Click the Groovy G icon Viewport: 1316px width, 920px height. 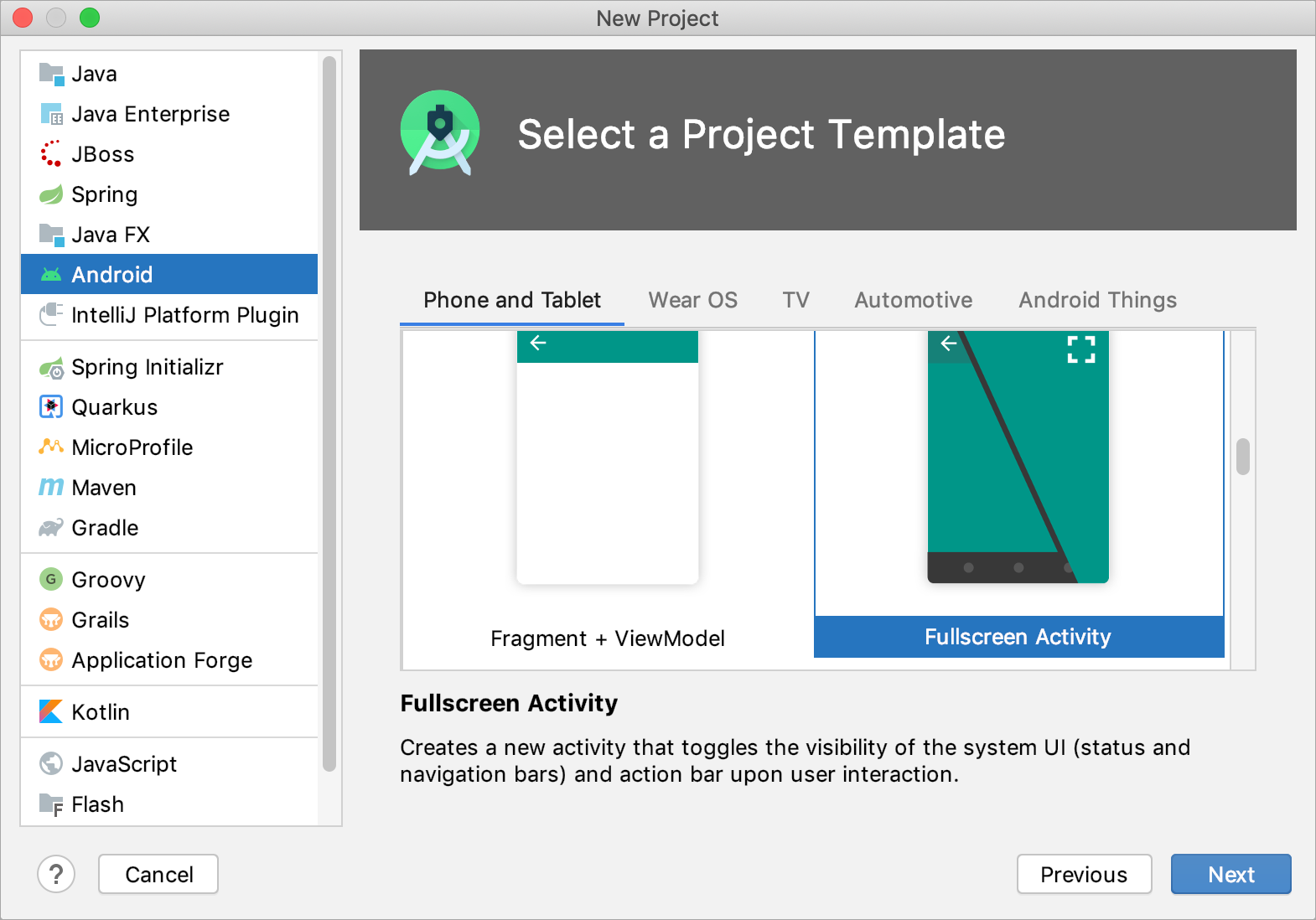pyautogui.click(x=51, y=579)
